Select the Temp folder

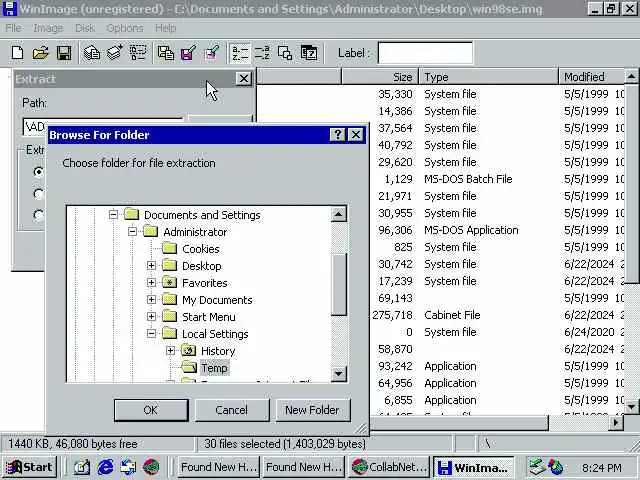tap(214, 368)
